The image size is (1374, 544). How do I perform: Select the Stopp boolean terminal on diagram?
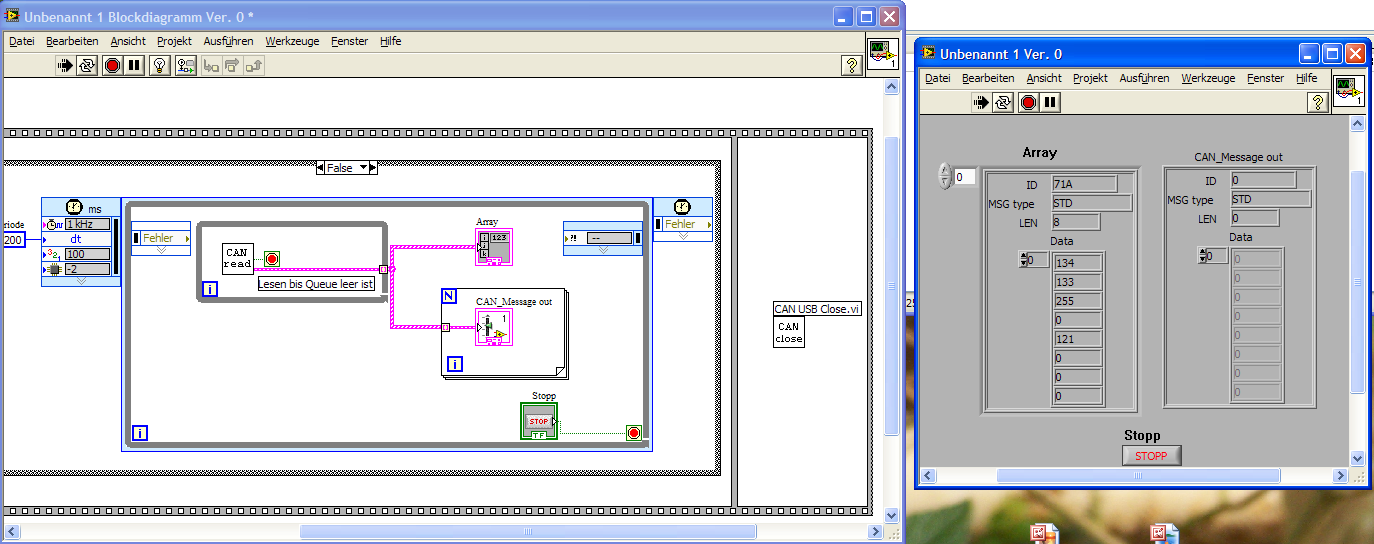pyautogui.click(x=539, y=421)
